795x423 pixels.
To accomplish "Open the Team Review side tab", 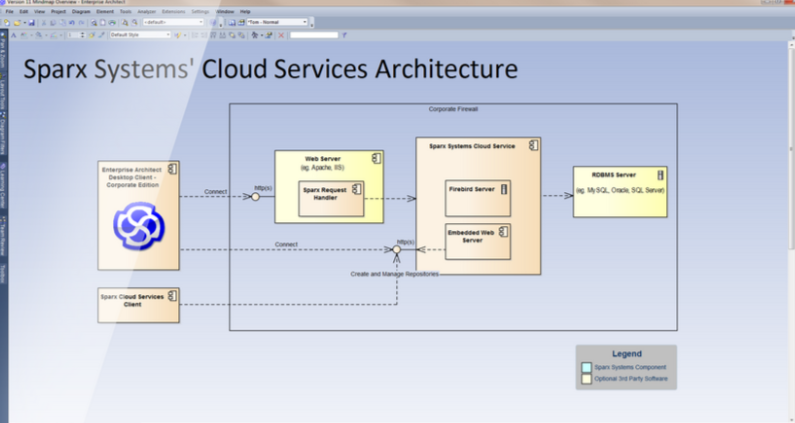I will (x=3, y=237).
